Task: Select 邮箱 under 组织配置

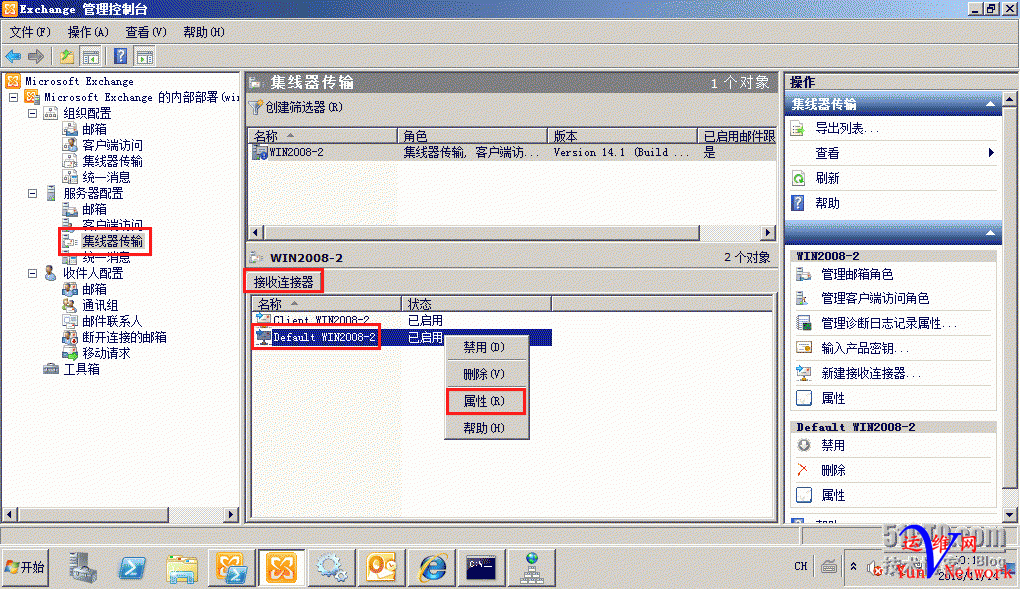Action: click(94, 130)
